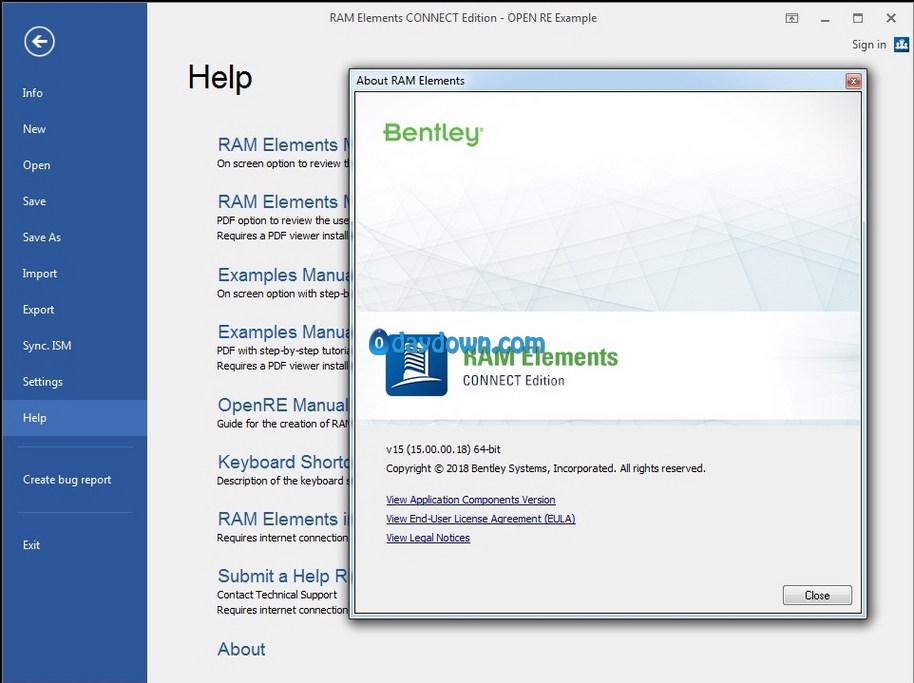Click the version text v15 (15.00.00.18) 64-bit
This screenshot has width=914, height=683.
(443, 449)
